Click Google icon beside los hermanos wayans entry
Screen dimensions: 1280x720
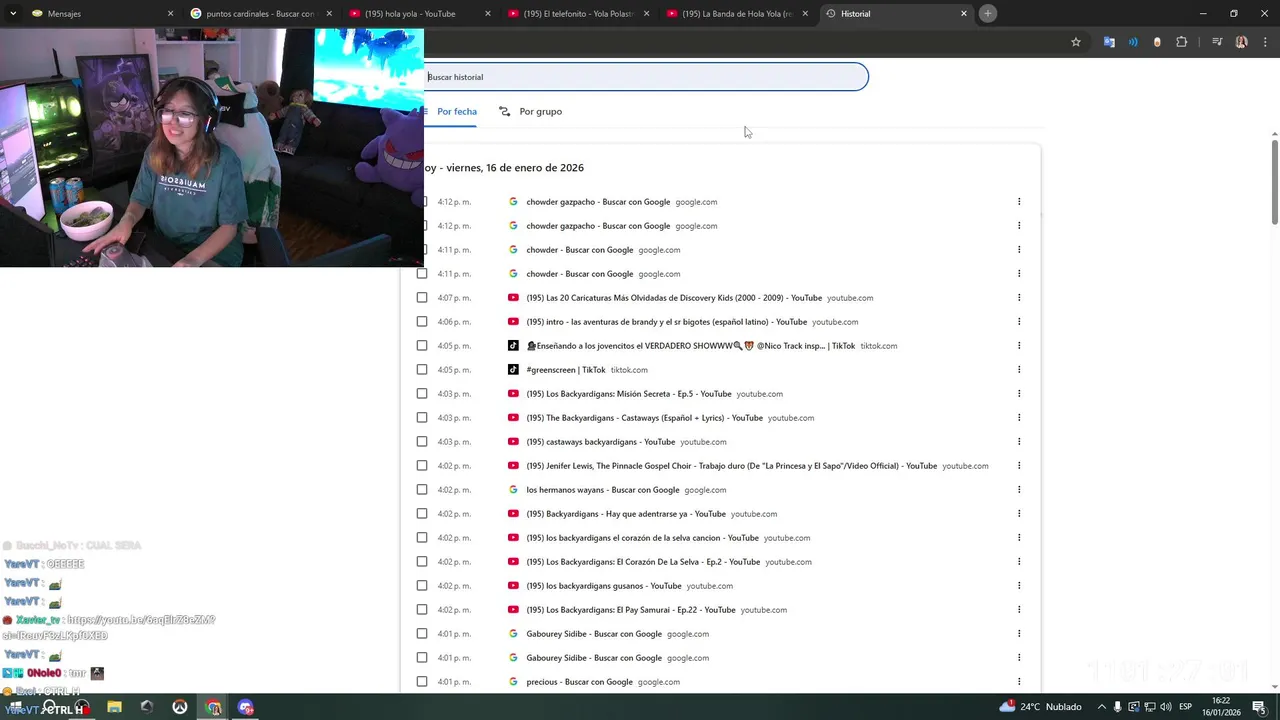(513, 490)
